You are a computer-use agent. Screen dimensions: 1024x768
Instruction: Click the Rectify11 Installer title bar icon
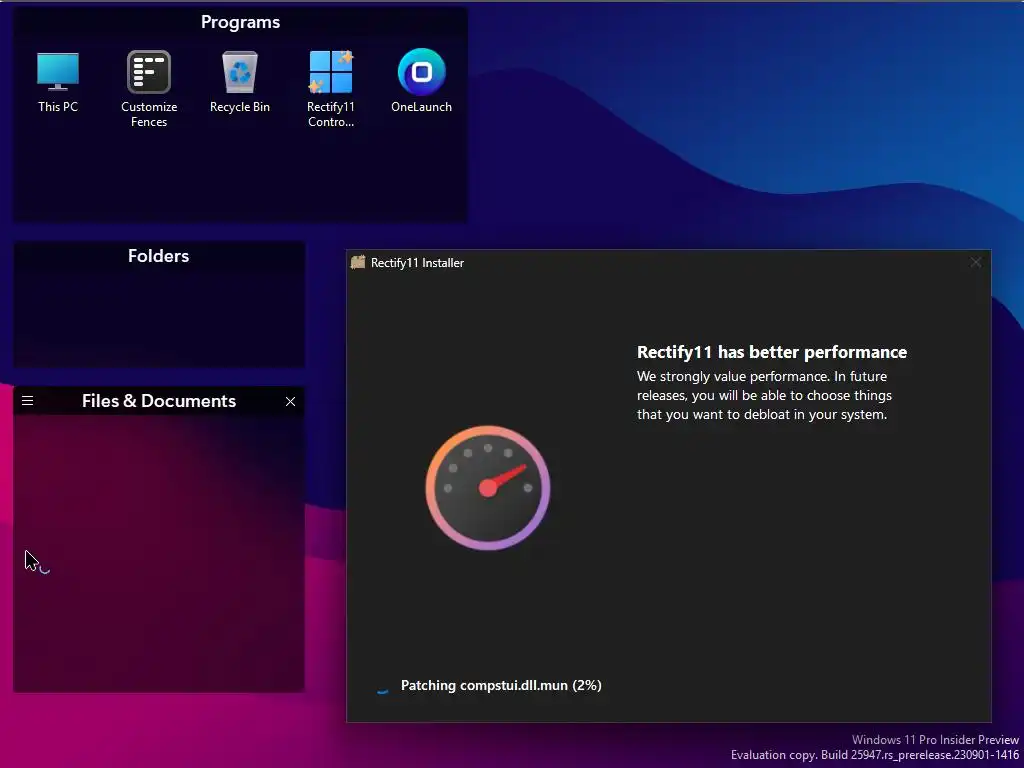point(358,263)
